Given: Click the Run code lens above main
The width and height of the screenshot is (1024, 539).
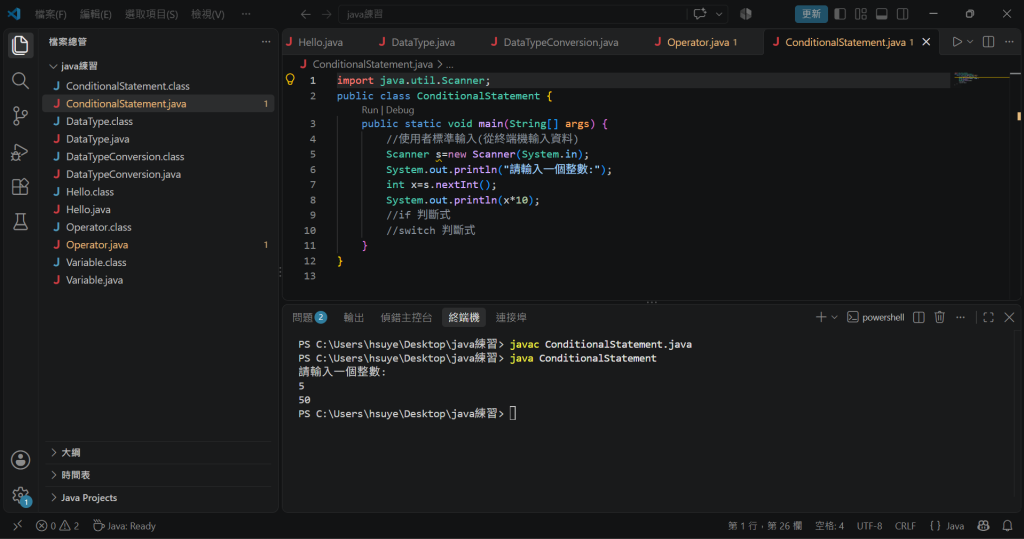Looking at the screenshot, I should click(x=370, y=110).
